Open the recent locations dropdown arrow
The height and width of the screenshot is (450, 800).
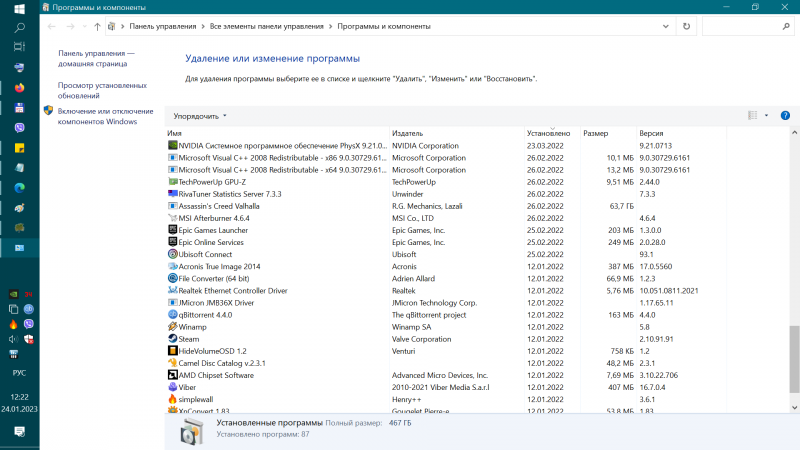[84, 27]
